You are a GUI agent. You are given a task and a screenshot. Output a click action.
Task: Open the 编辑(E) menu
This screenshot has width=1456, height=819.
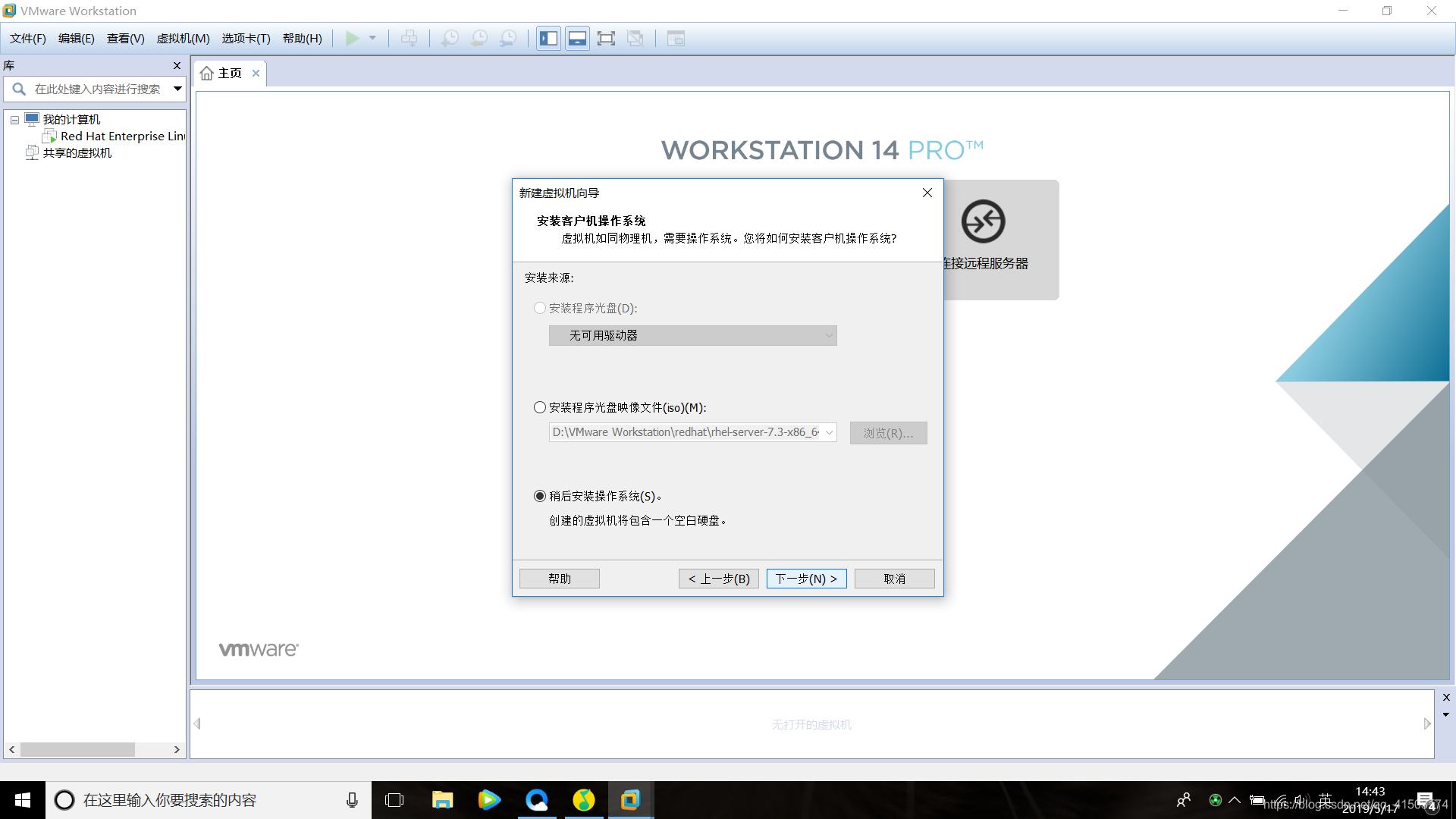(x=77, y=38)
